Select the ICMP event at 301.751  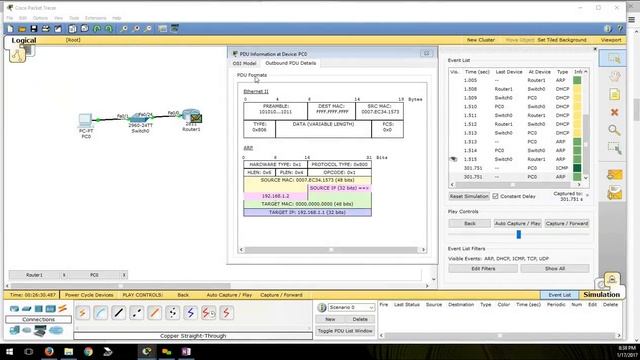tap(516, 168)
